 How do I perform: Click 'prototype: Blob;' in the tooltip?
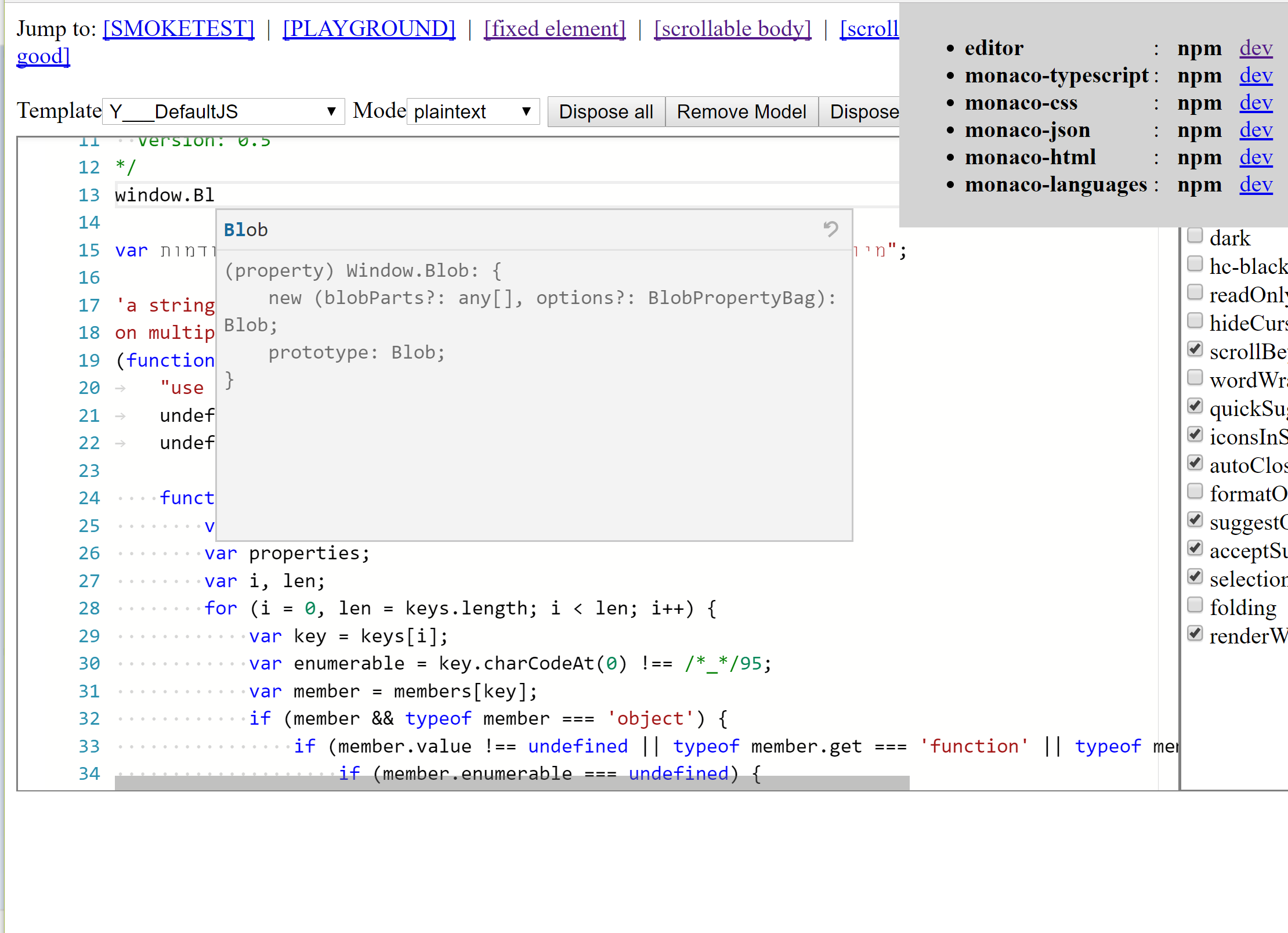(357, 352)
